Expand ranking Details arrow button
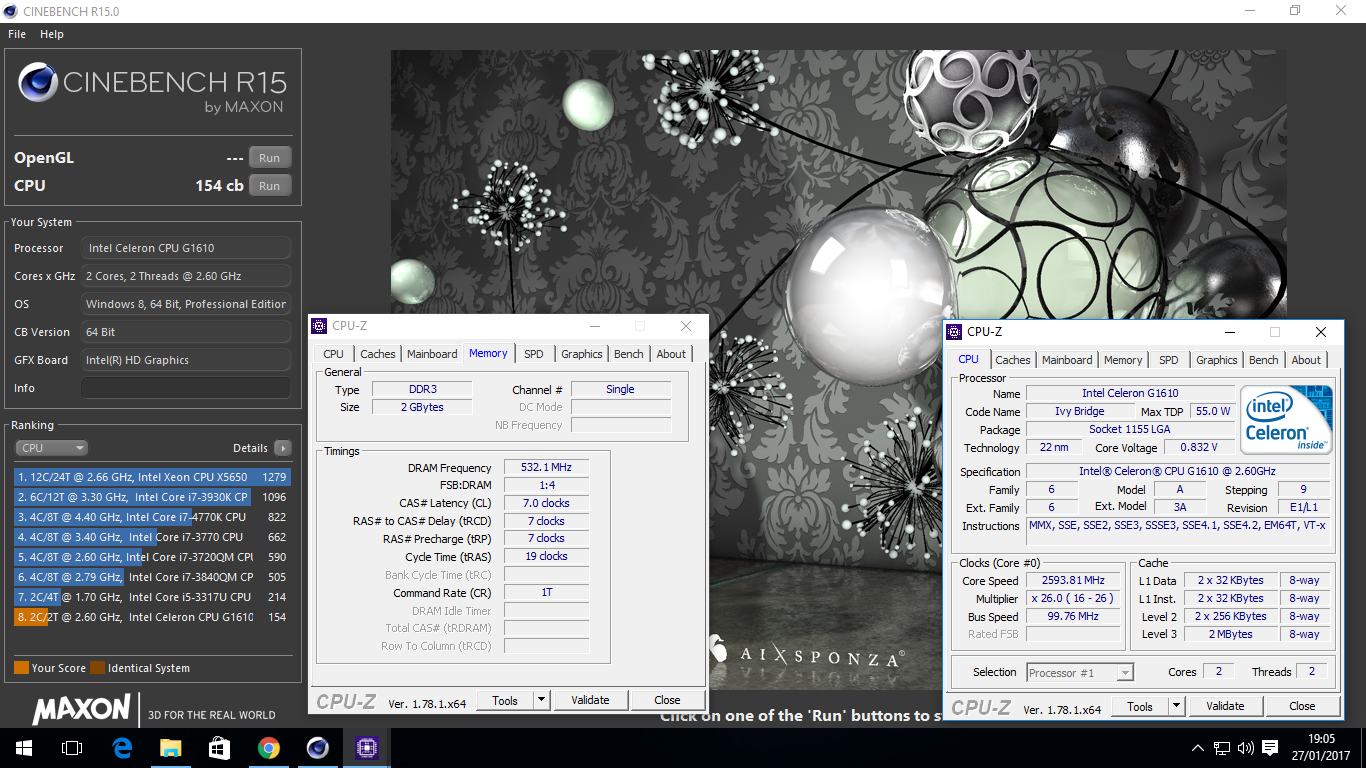The height and width of the screenshot is (768, 1366). point(283,448)
